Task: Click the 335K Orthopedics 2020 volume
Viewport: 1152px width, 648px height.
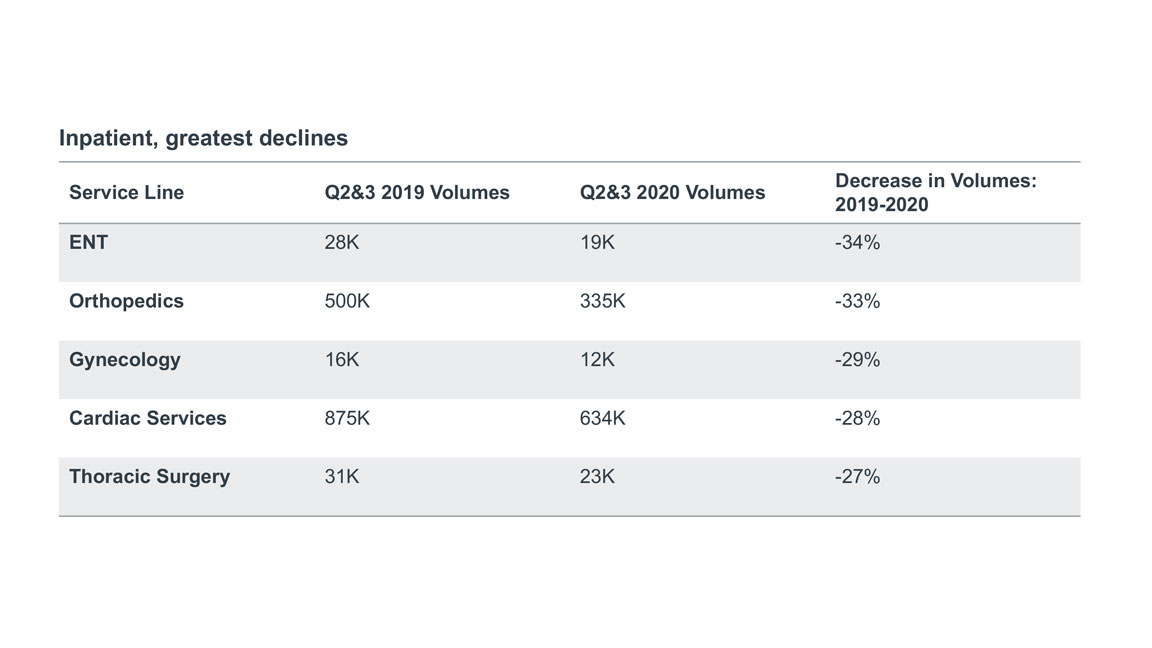Action: tap(602, 301)
